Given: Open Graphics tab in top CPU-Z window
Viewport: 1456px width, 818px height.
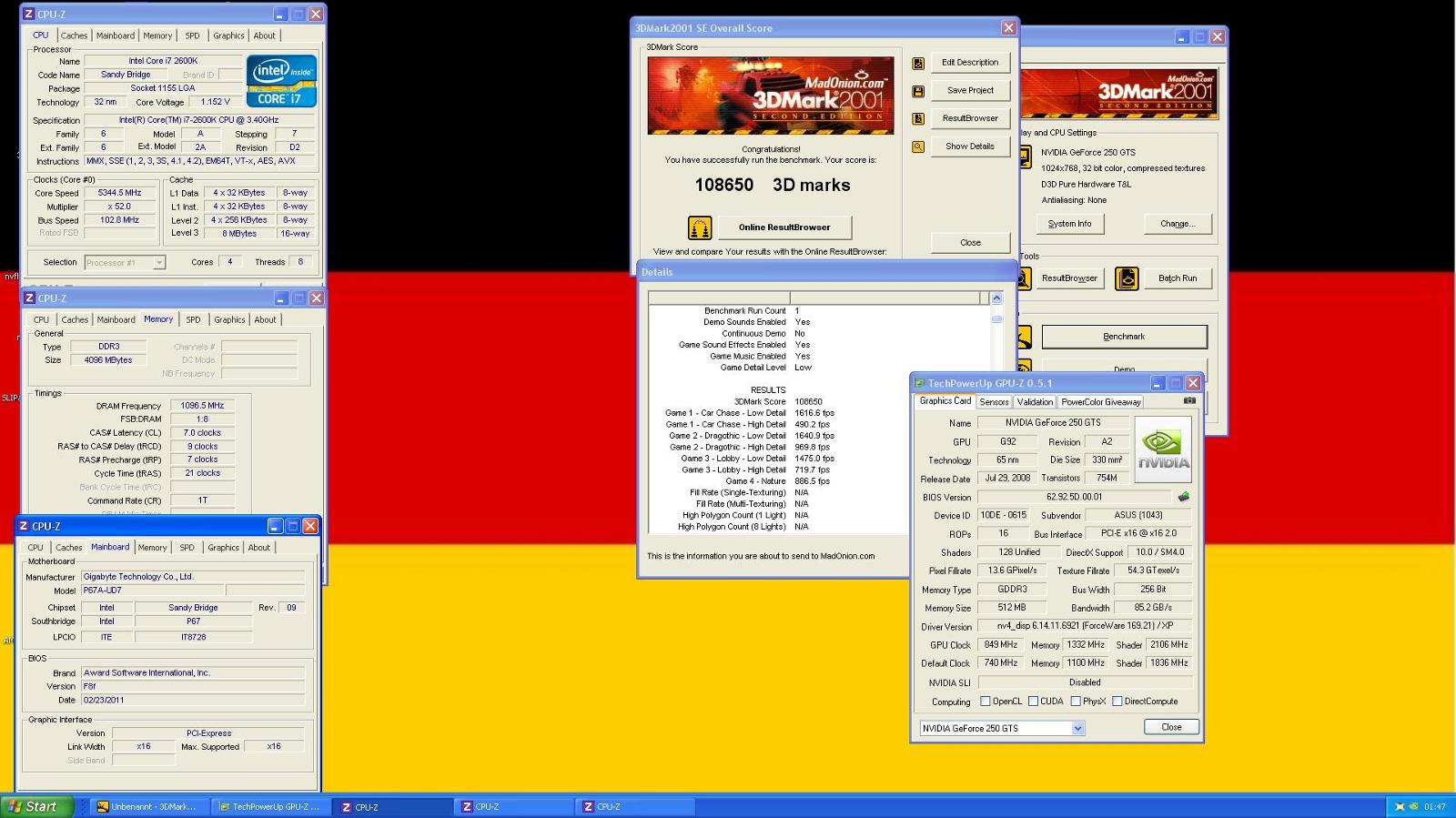Looking at the screenshot, I should (228, 35).
